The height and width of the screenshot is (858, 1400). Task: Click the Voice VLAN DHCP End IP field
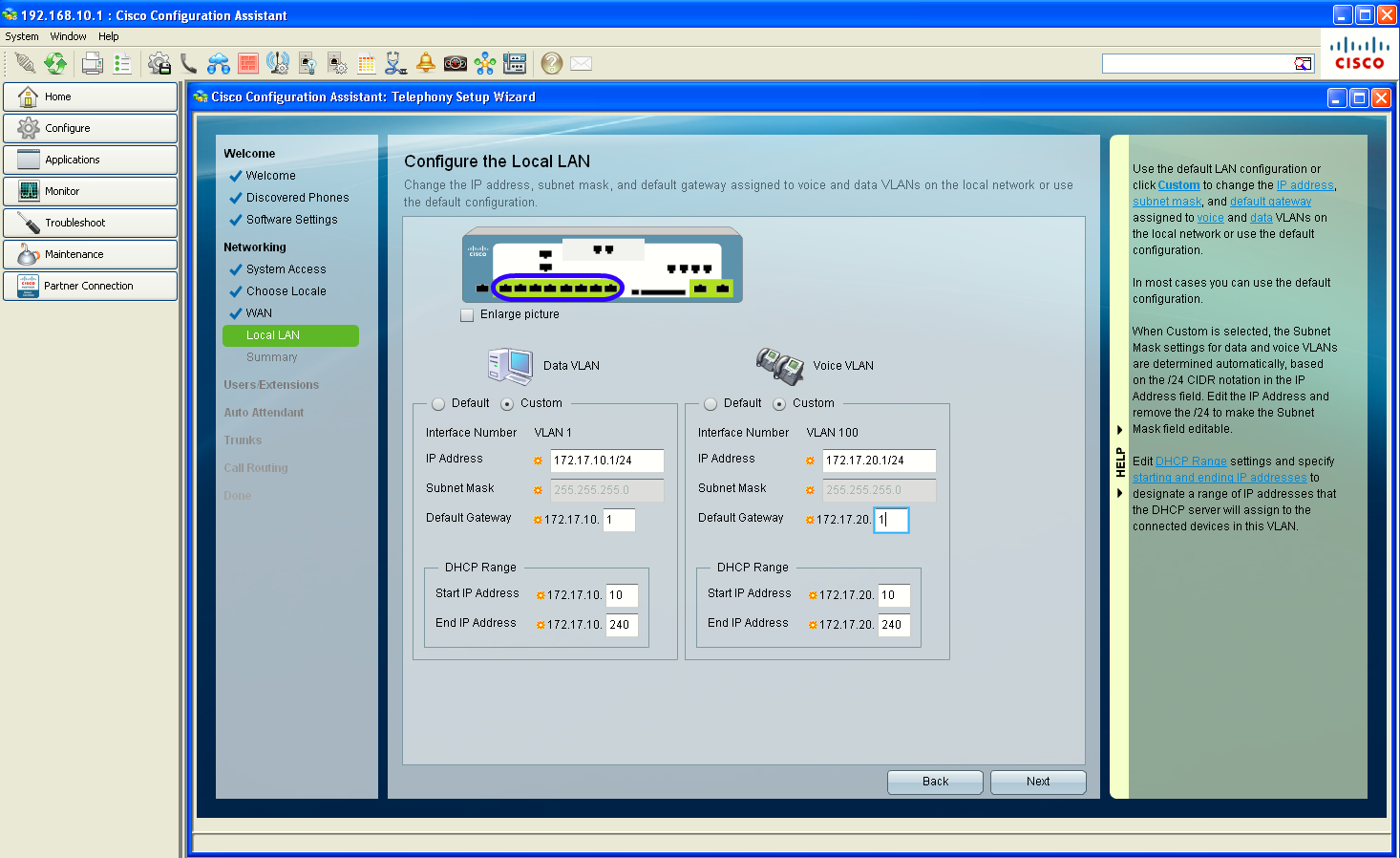click(894, 625)
